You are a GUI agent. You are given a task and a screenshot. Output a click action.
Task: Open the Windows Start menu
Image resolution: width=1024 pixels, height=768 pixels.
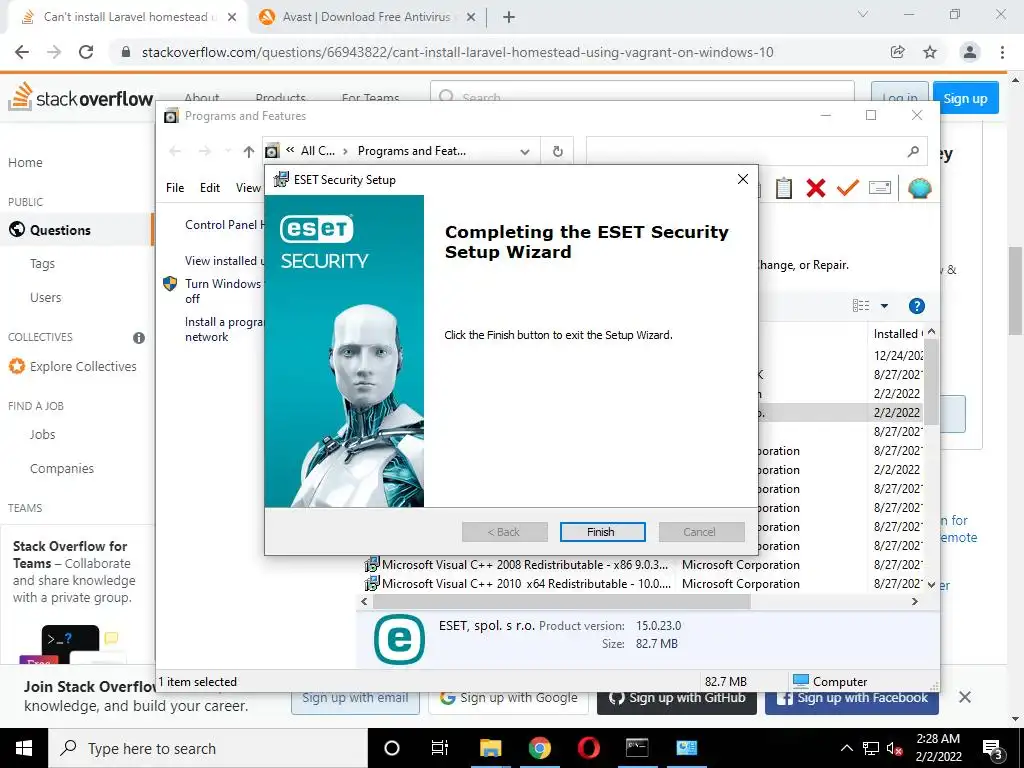[x=24, y=748]
